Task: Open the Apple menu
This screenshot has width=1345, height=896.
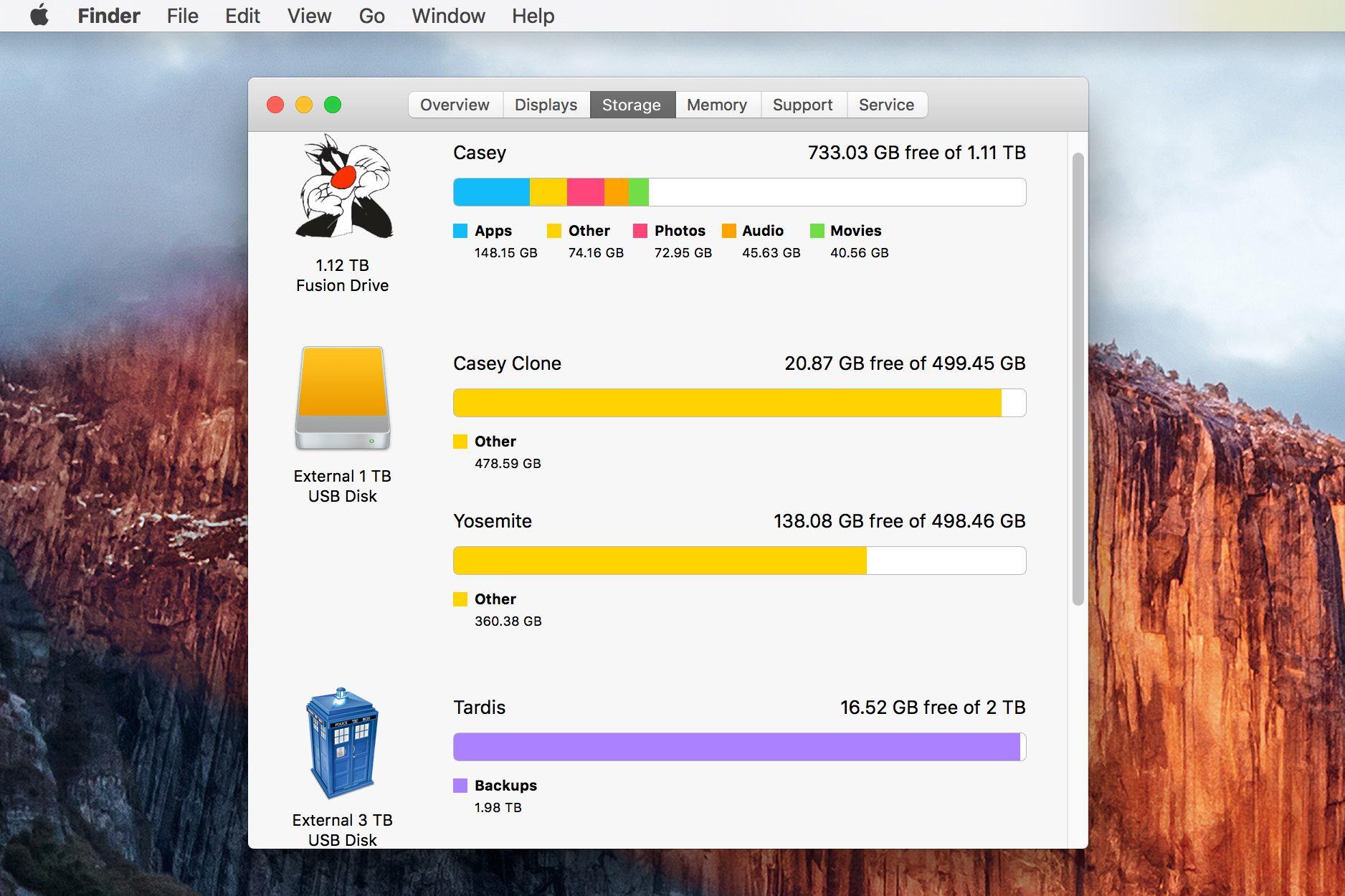Action: tap(39, 15)
